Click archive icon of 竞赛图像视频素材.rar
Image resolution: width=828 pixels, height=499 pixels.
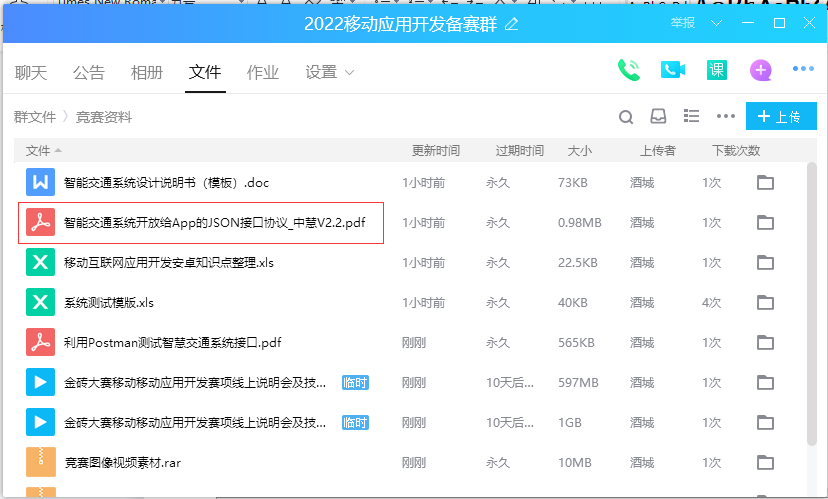click(x=41, y=462)
